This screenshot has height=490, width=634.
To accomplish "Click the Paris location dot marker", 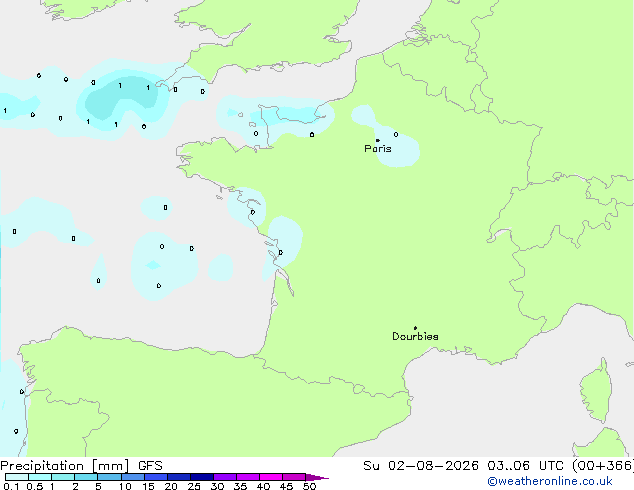I will point(378,140).
